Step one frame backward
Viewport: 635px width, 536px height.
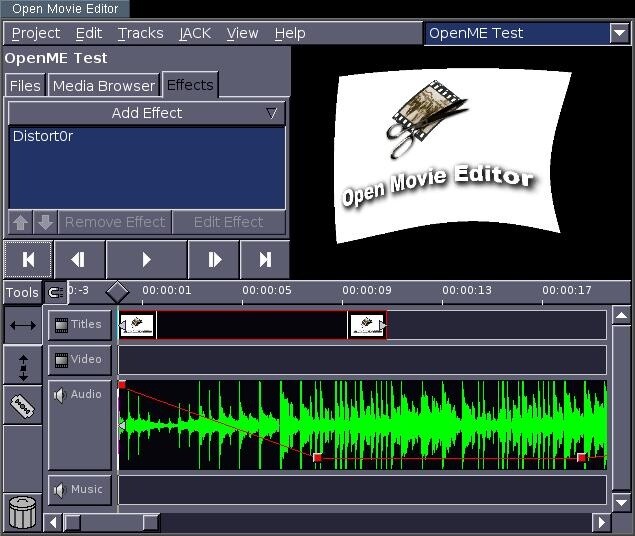(79, 259)
